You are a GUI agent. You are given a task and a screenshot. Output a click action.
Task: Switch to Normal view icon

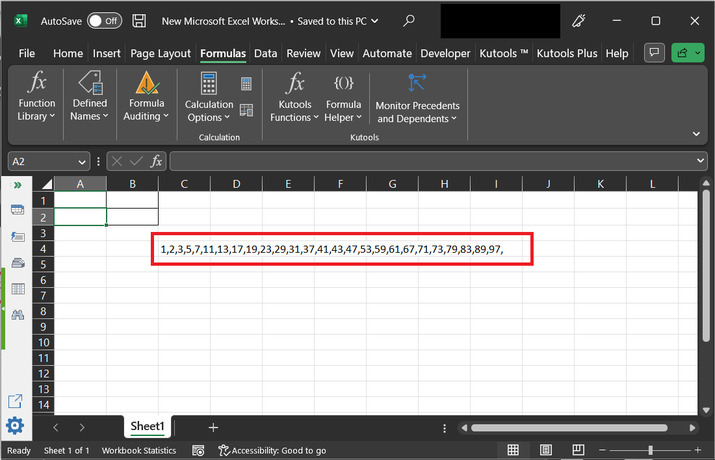point(513,450)
